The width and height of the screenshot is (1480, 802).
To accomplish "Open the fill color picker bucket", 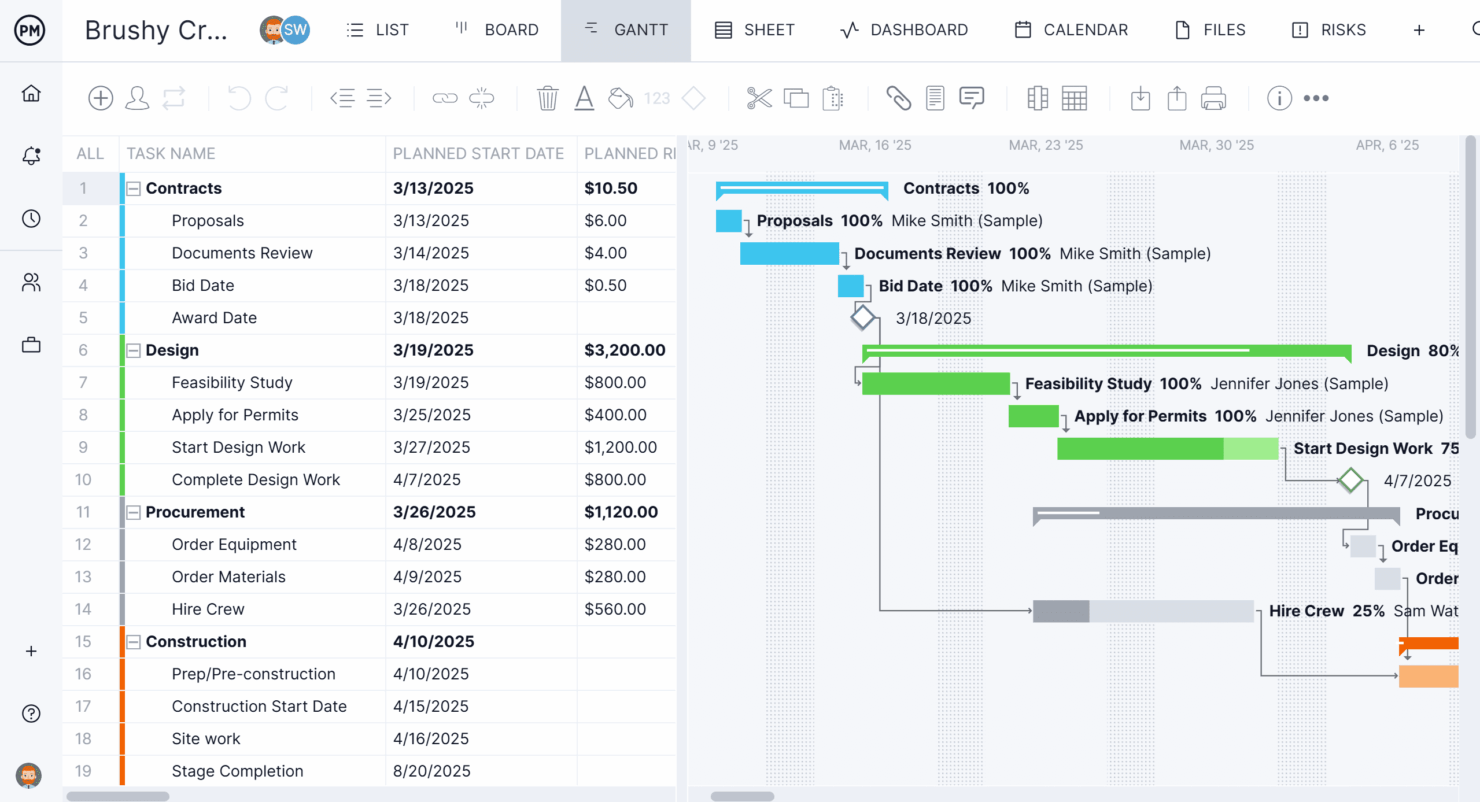I will [620, 97].
